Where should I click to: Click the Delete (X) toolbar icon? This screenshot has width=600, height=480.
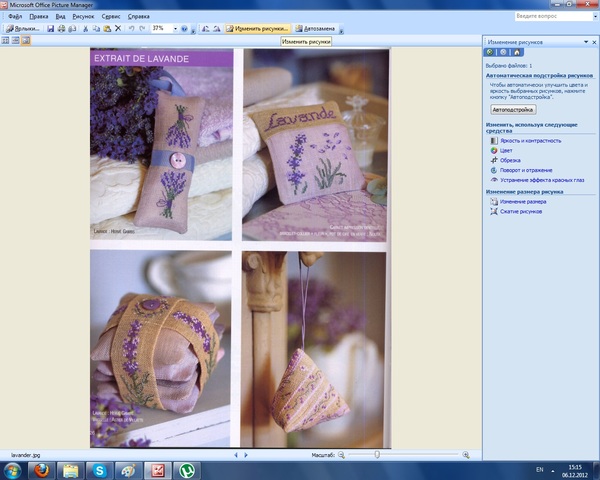coord(118,29)
